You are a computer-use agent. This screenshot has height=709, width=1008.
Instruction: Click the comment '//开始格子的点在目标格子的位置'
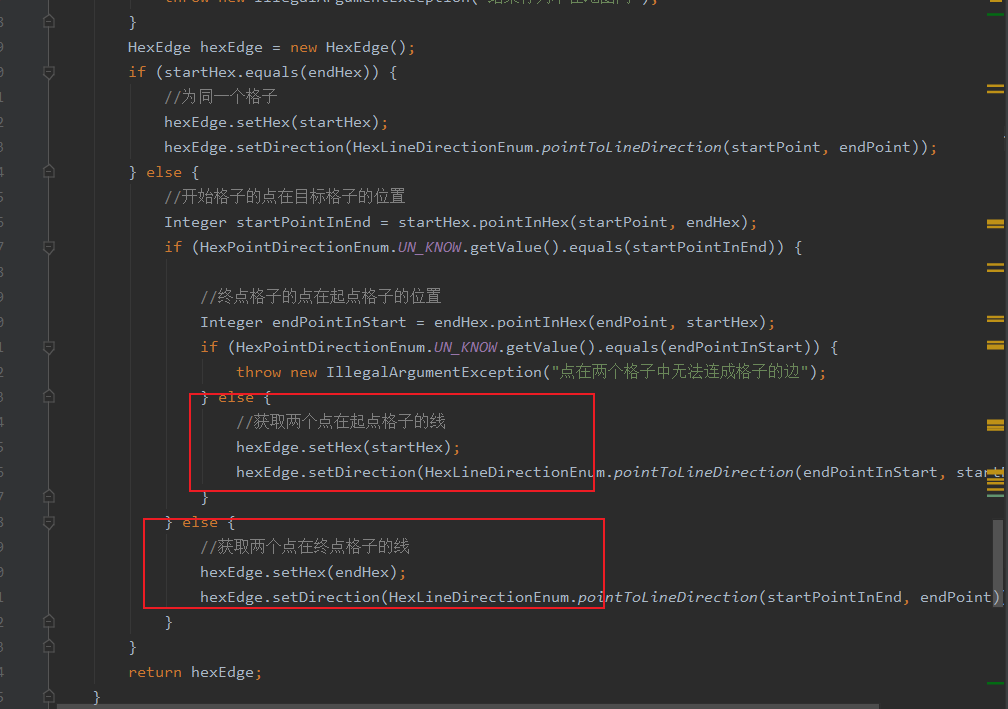click(x=285, y=197)
